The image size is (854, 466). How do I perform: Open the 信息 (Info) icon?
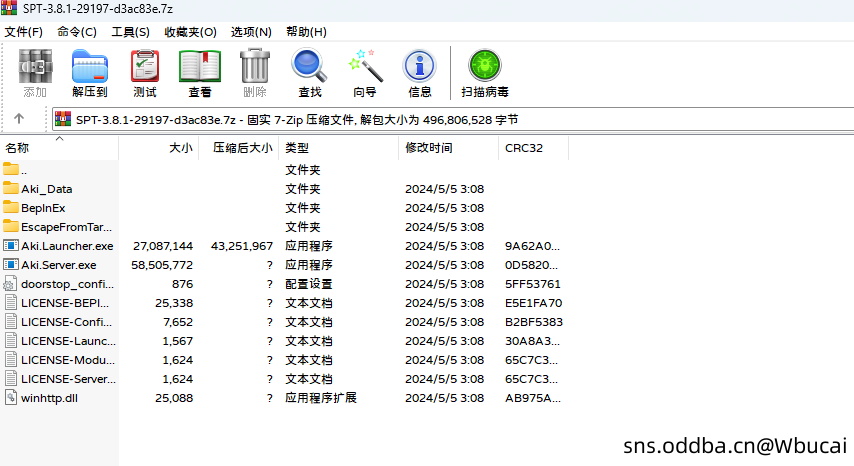(x=419, y=66)
